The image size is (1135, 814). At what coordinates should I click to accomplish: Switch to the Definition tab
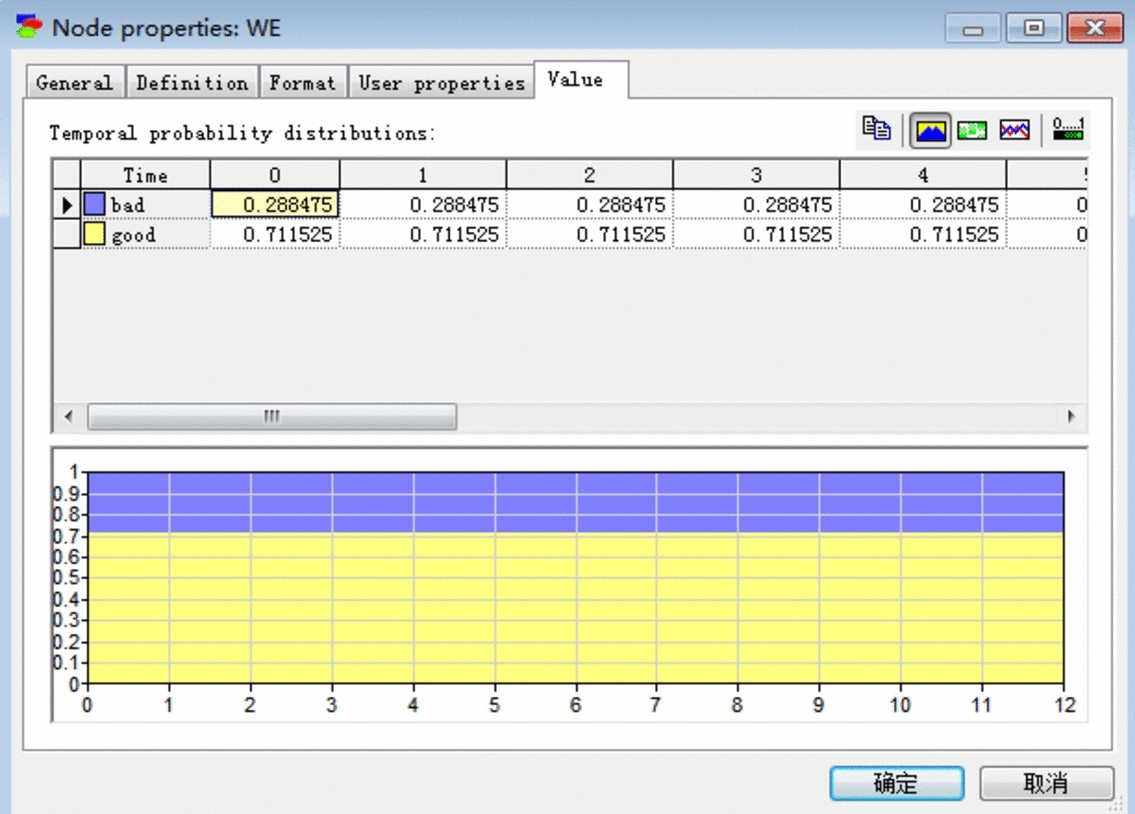click(x=192, y=83)
